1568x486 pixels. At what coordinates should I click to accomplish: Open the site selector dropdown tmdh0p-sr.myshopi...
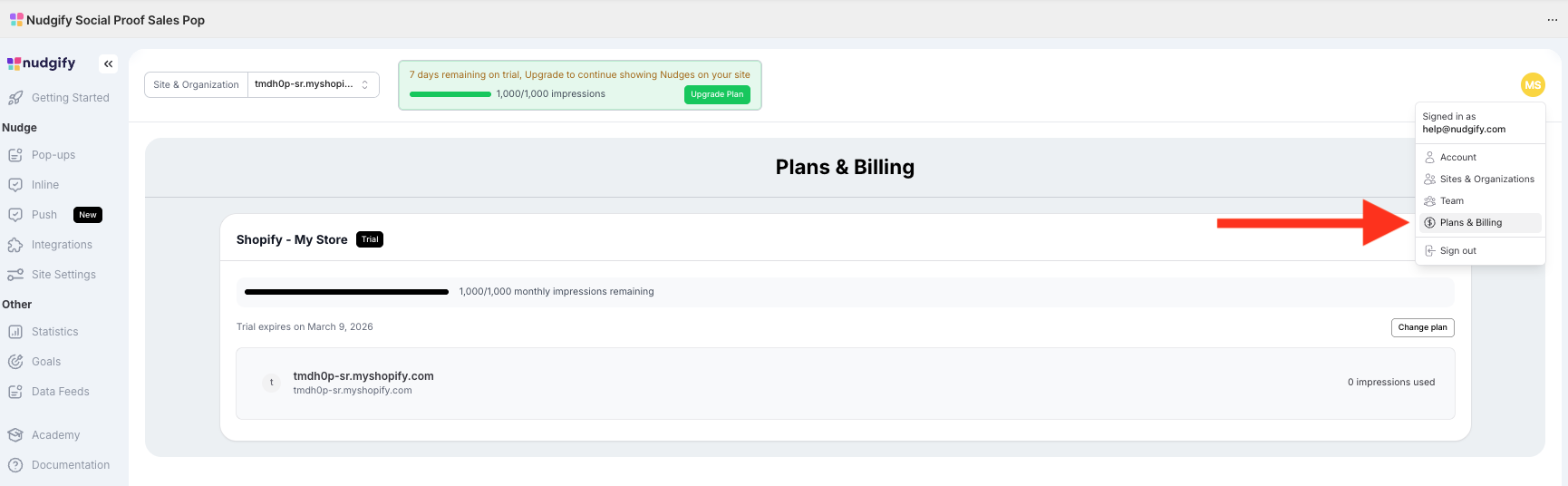[314, 84]
